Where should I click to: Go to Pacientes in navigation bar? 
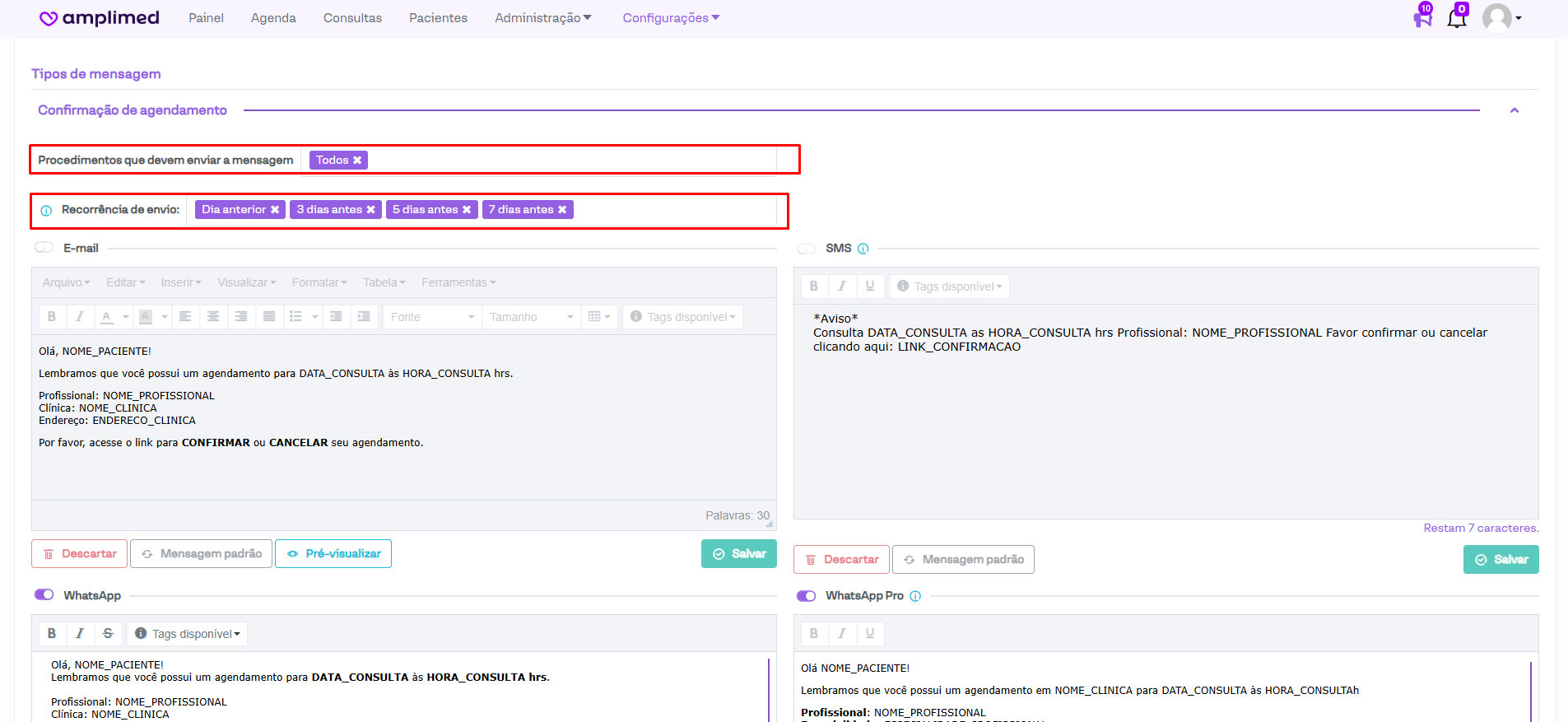(x=438, y=18)
